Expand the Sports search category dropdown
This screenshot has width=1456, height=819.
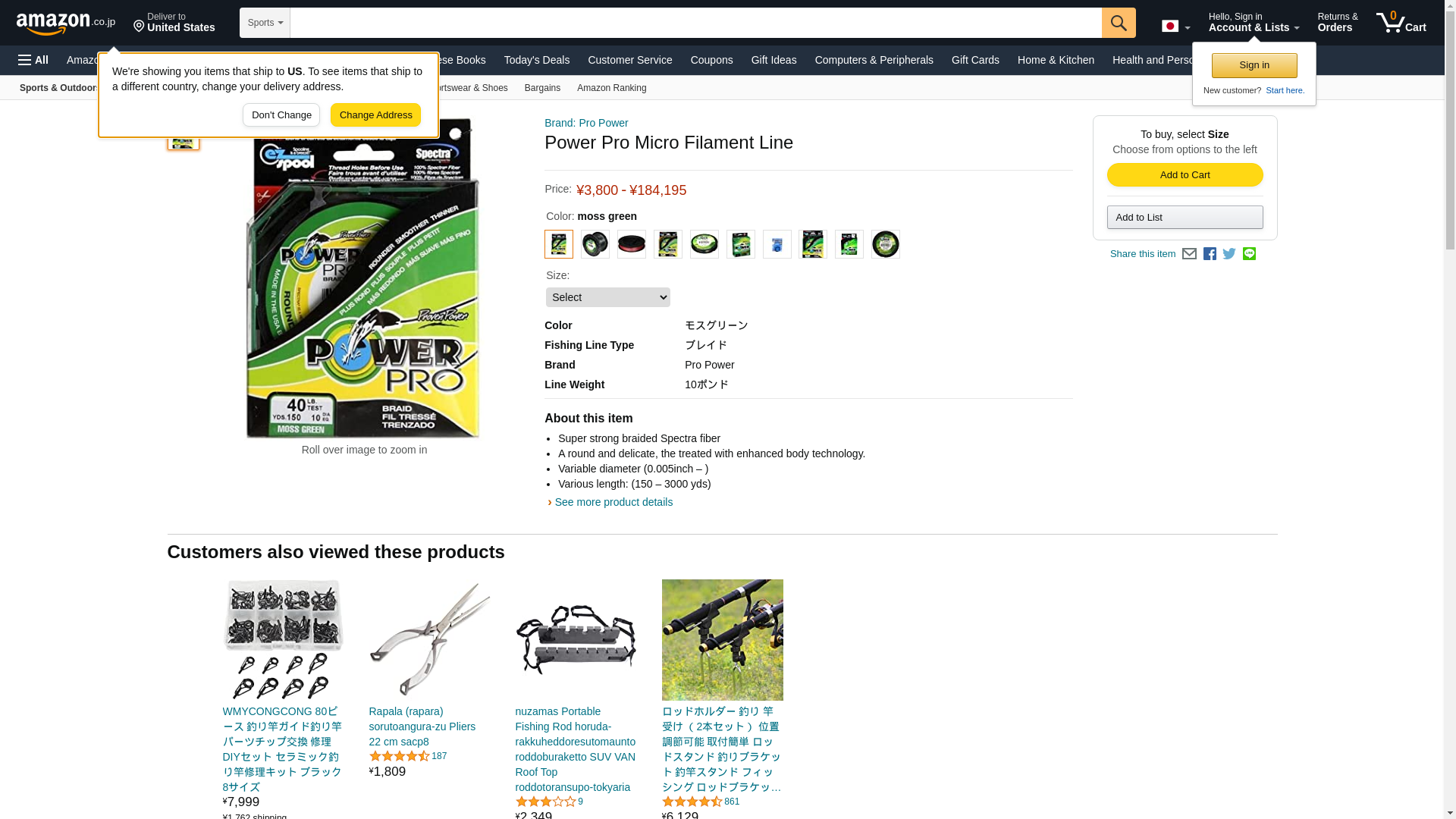(265, 23)
